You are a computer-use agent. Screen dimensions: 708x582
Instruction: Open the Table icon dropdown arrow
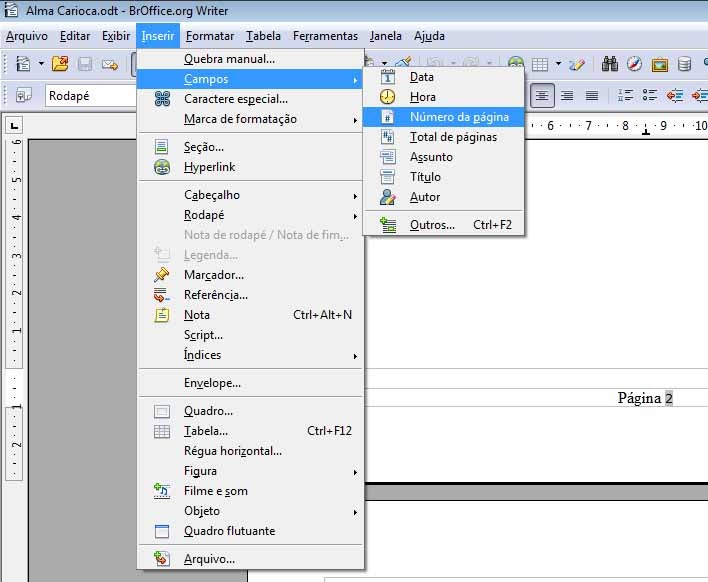(x=559, y=64)
